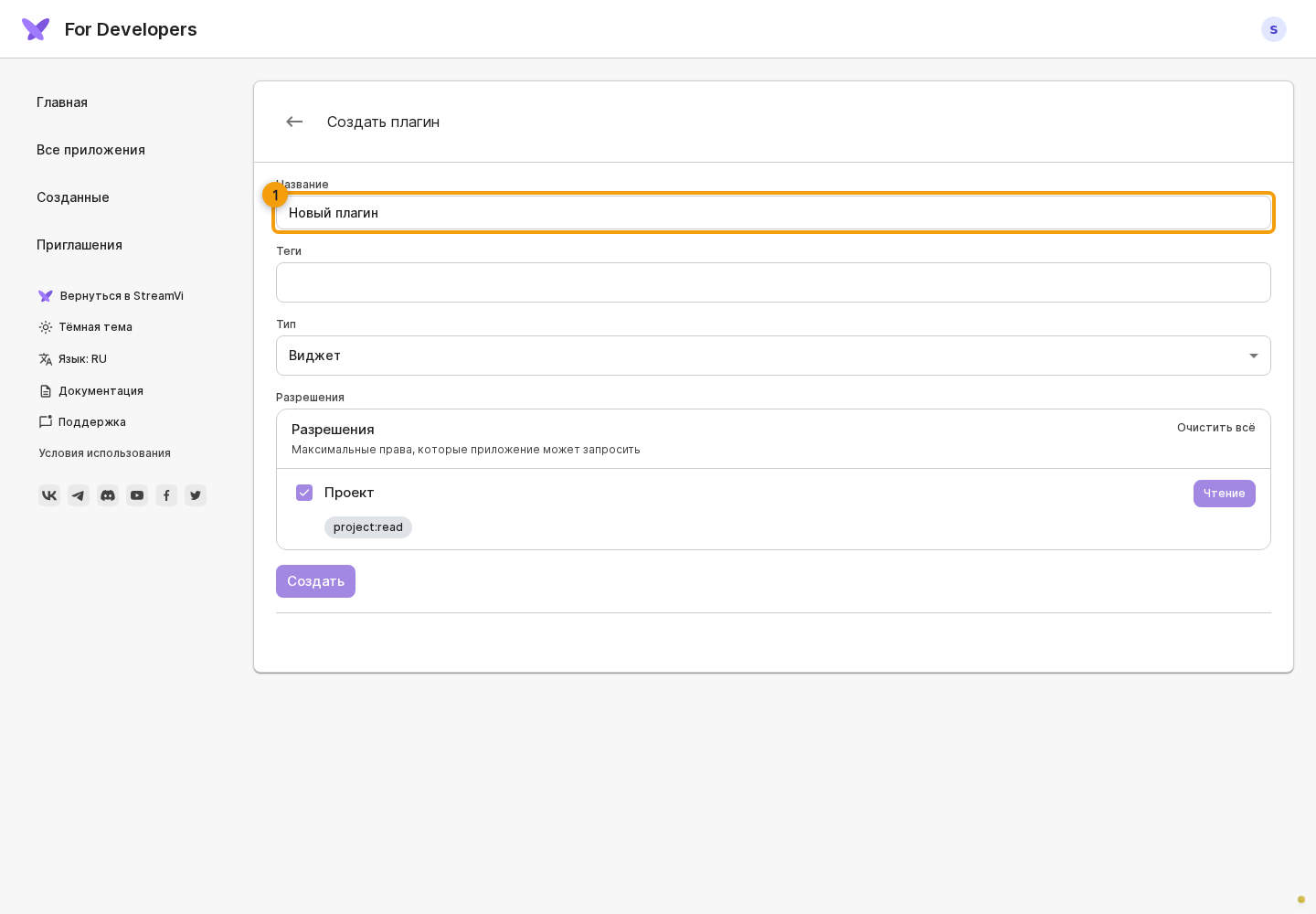Screen dimensions: 1316x914
Task: Open Все приложения in the sidebar
Action: pos(90,150)
